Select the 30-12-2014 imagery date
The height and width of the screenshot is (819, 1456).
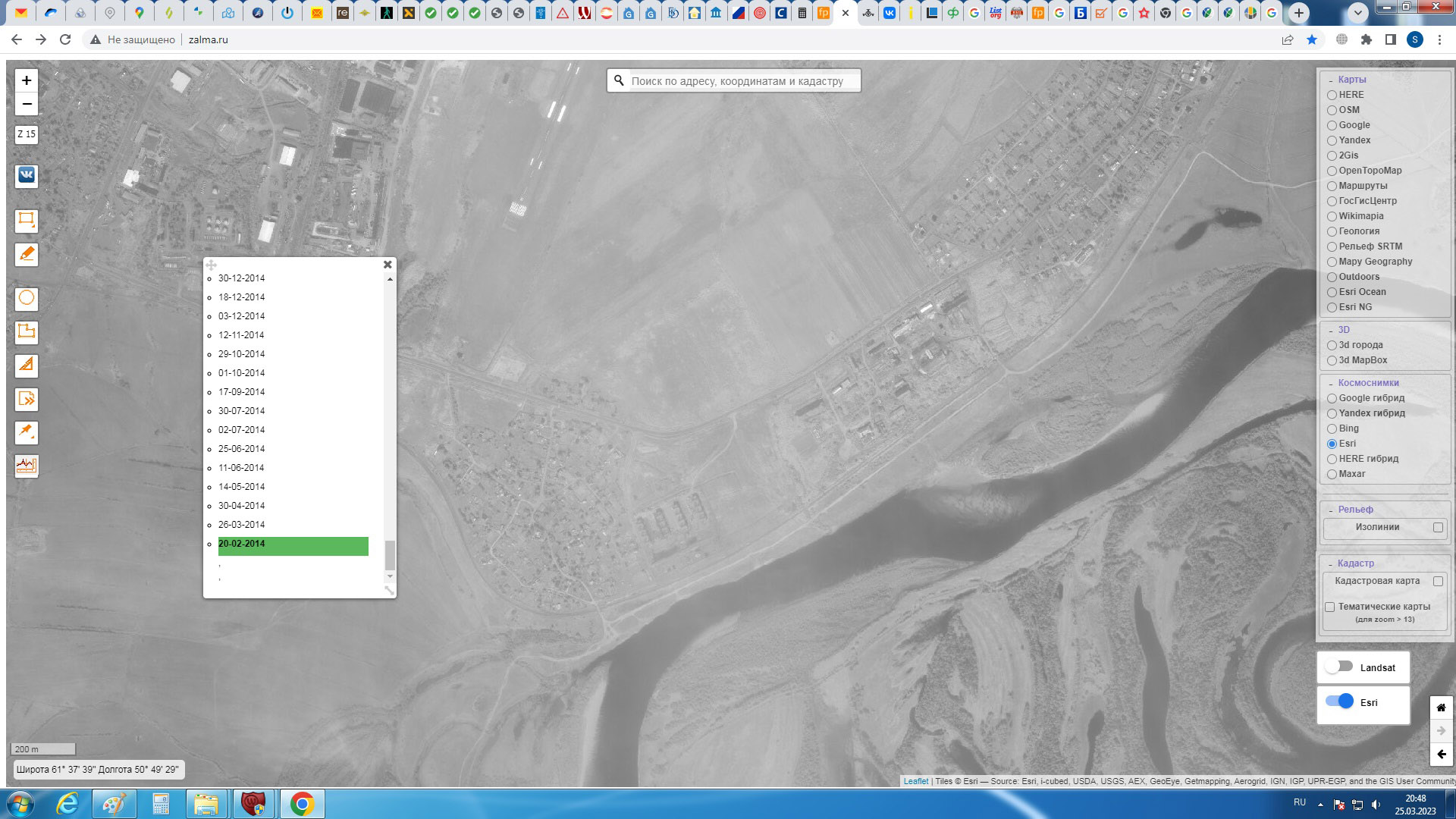[x=242, y=278]
